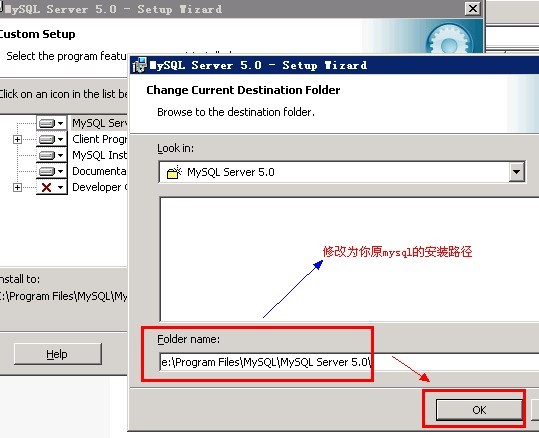Click the Help button in Custom Setup window
This screenshot has height=438, width=539.
pos(58,354)
